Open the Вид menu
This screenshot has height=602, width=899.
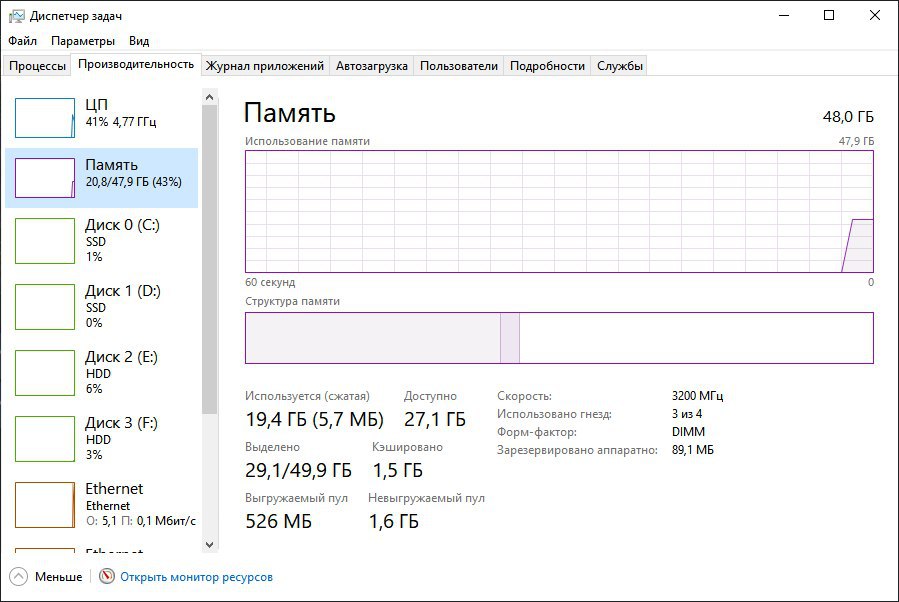139,41
